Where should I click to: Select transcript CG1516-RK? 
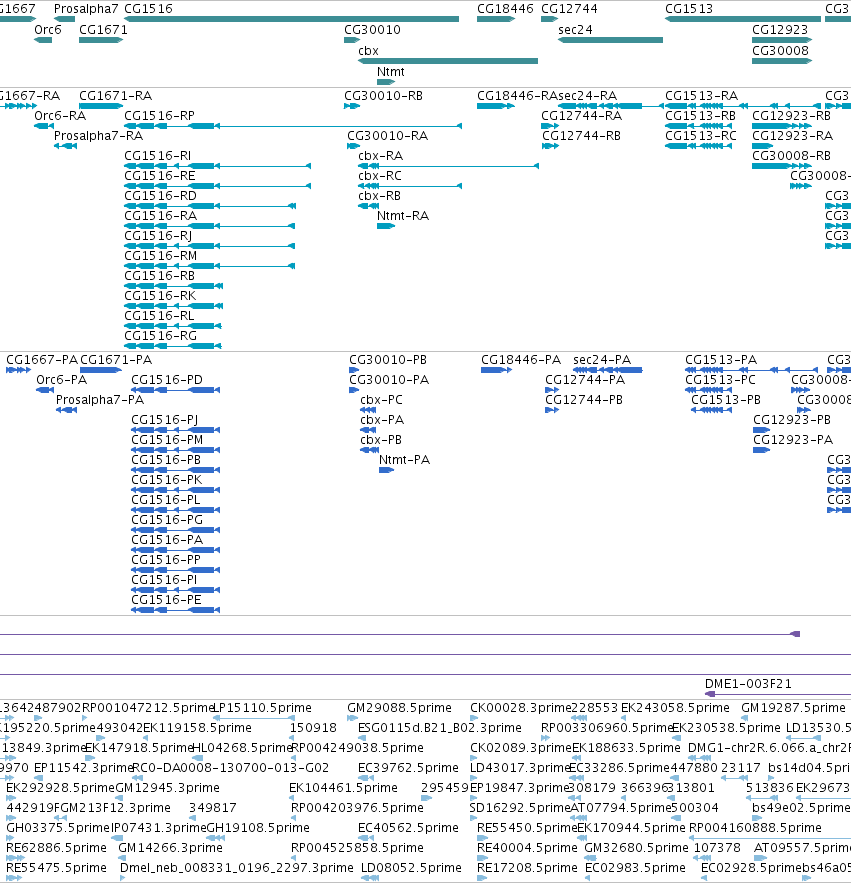click(173, 306)
